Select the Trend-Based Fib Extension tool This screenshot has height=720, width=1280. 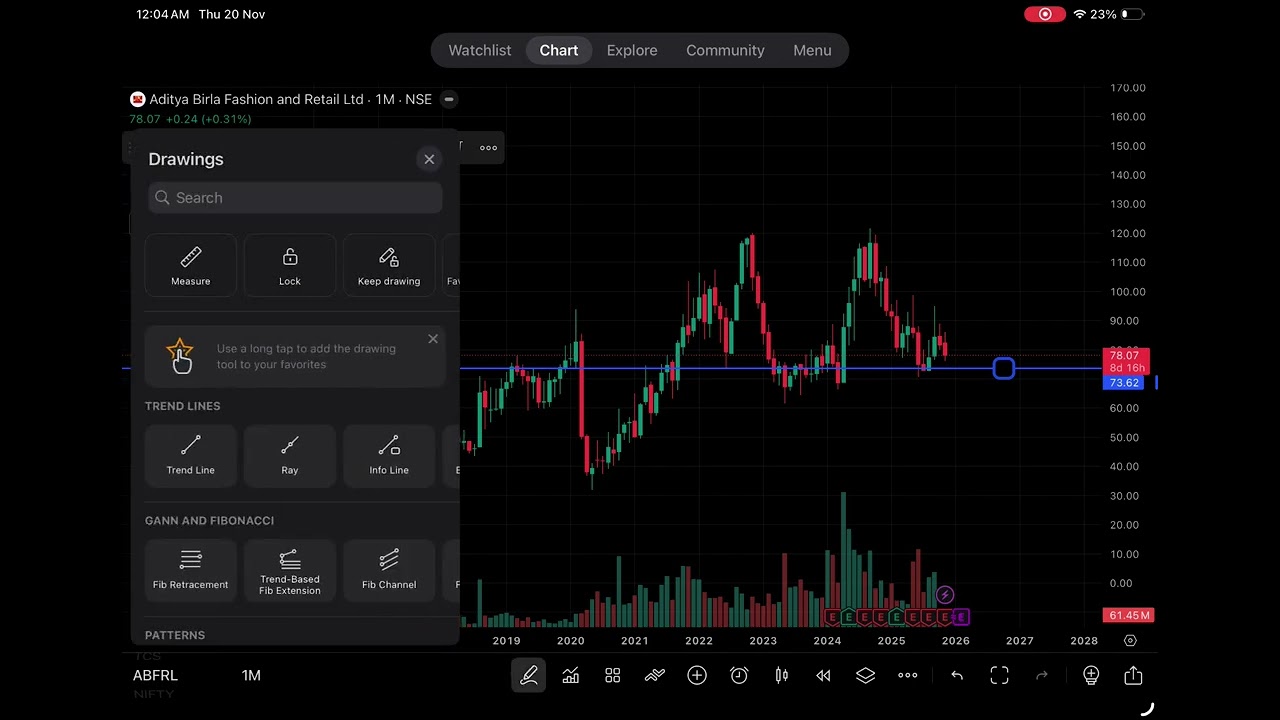click(x=290, y=570)
